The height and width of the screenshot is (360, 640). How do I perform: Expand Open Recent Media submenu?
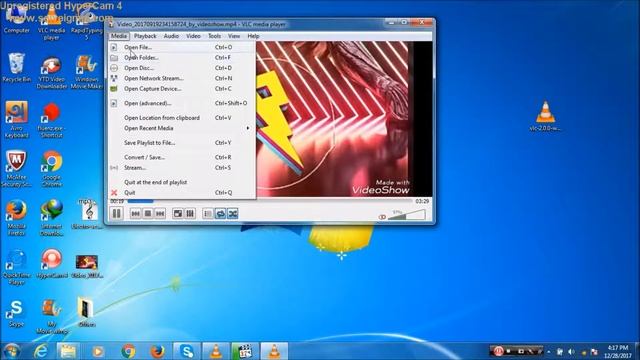coord(182,128)
